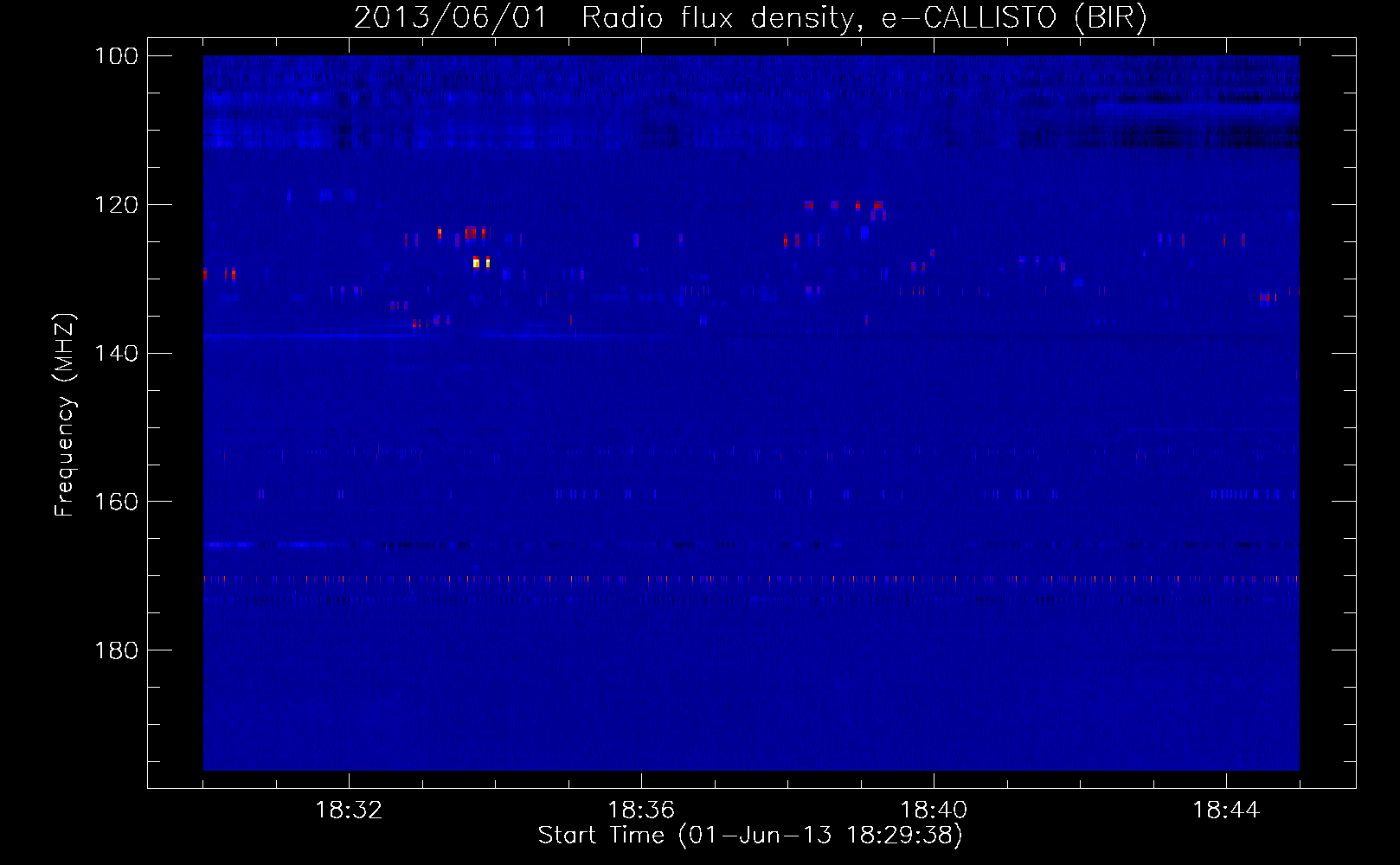
Task: Click the 140 frequency tick label
Action: coord(116,354)
